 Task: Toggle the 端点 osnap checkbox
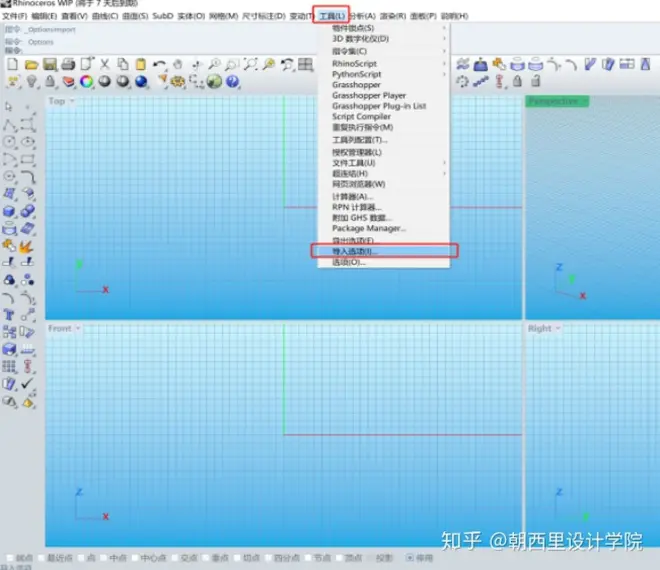[10, 558]
